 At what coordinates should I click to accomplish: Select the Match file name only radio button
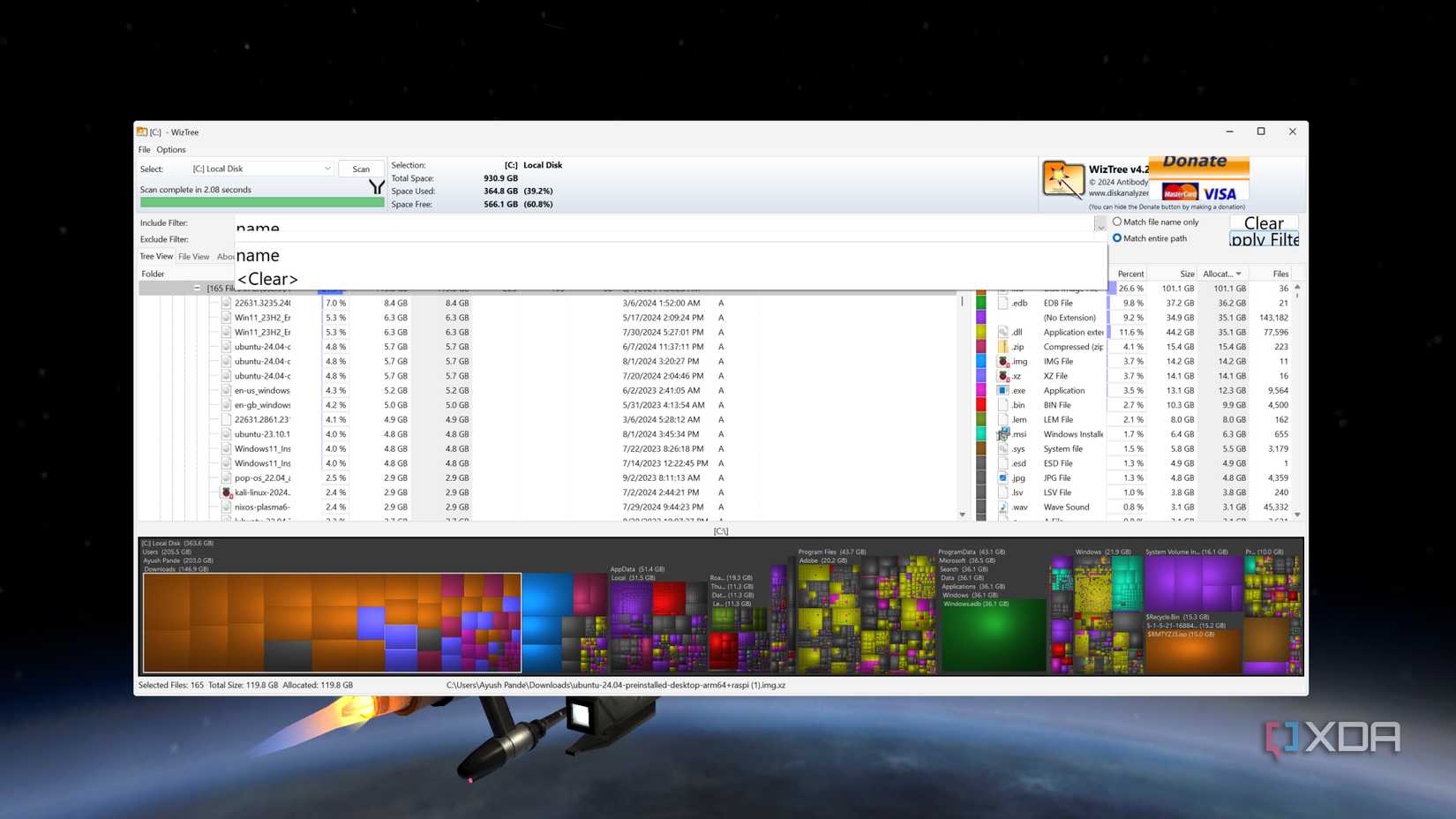1118,222
